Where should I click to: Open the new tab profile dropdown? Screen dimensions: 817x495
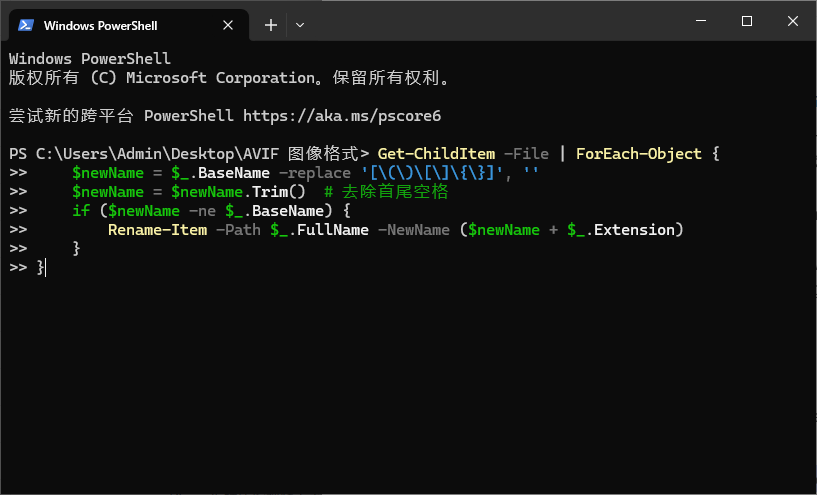300,25
